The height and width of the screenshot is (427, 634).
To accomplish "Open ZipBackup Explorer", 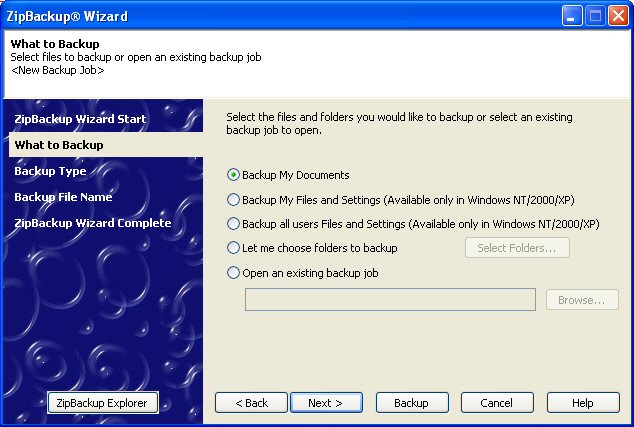I will tap(103, 403).
